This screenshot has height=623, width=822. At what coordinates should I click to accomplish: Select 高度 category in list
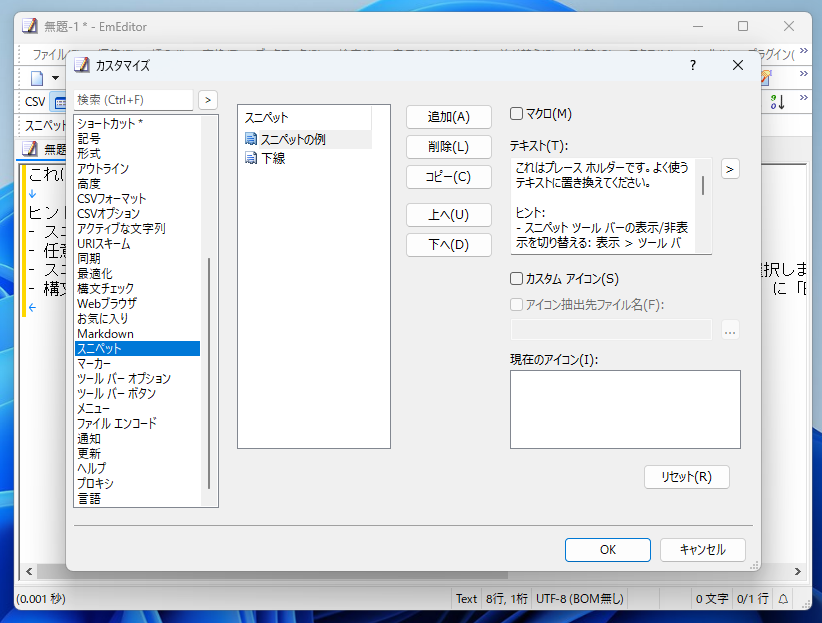pyautogui.click(x=137, y=184)
